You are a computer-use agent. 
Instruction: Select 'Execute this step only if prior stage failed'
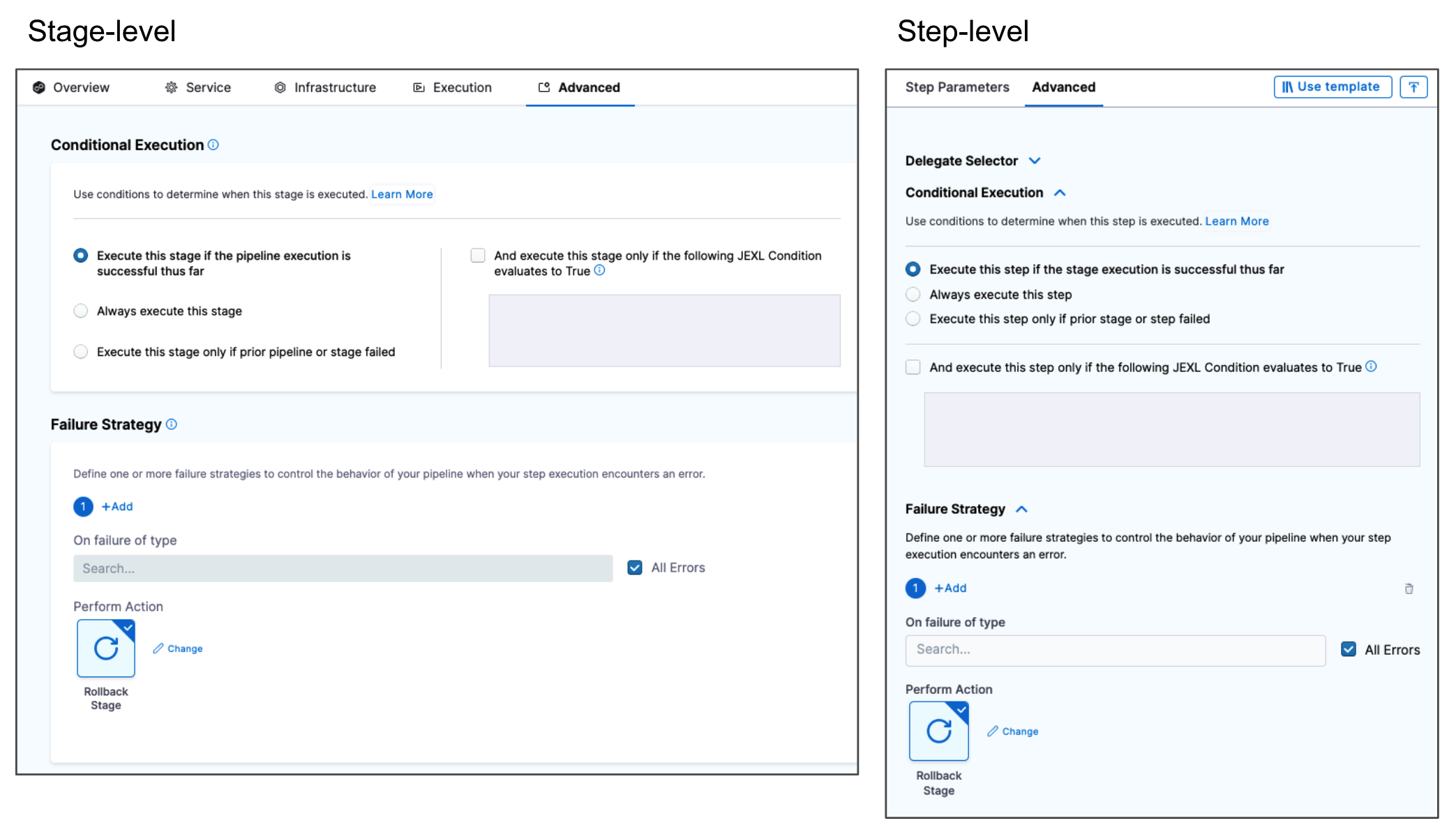coord(913,319)
